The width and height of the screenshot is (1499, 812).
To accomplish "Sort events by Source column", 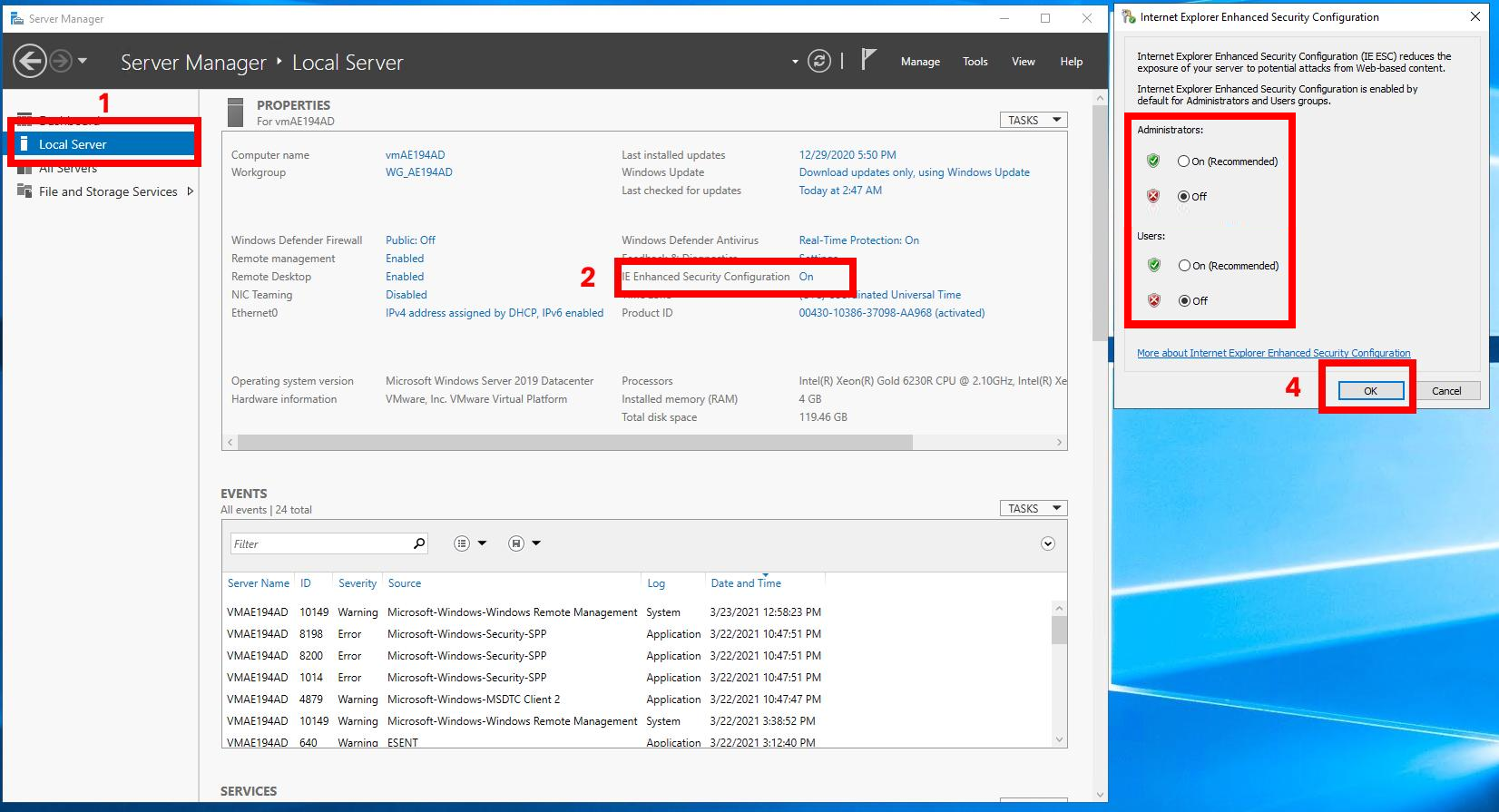I will [405, 583].
